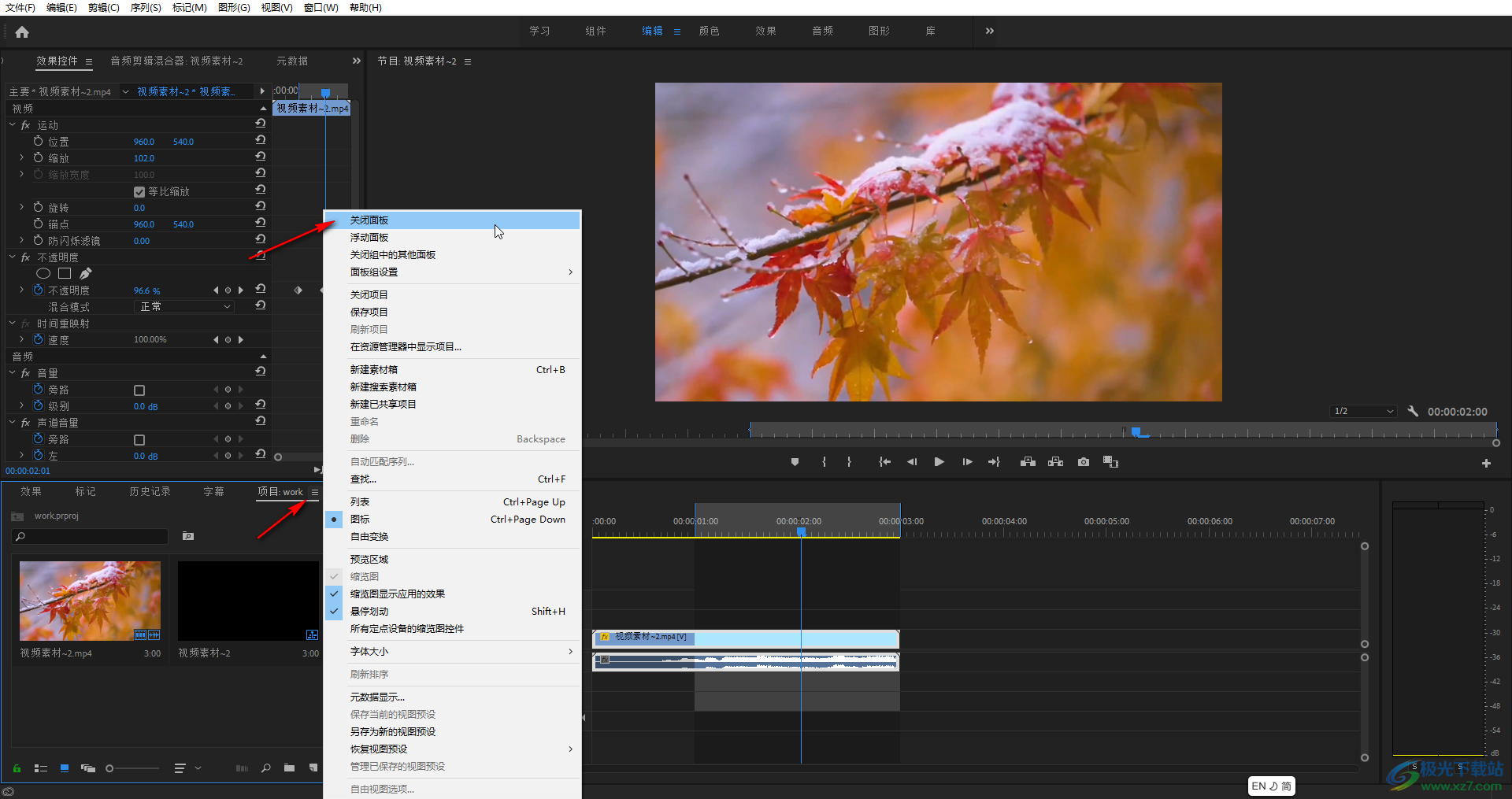Toggle project writable green lock icon
The width and height of the screenshot is (1512, 799).
[x=17, y=768]
